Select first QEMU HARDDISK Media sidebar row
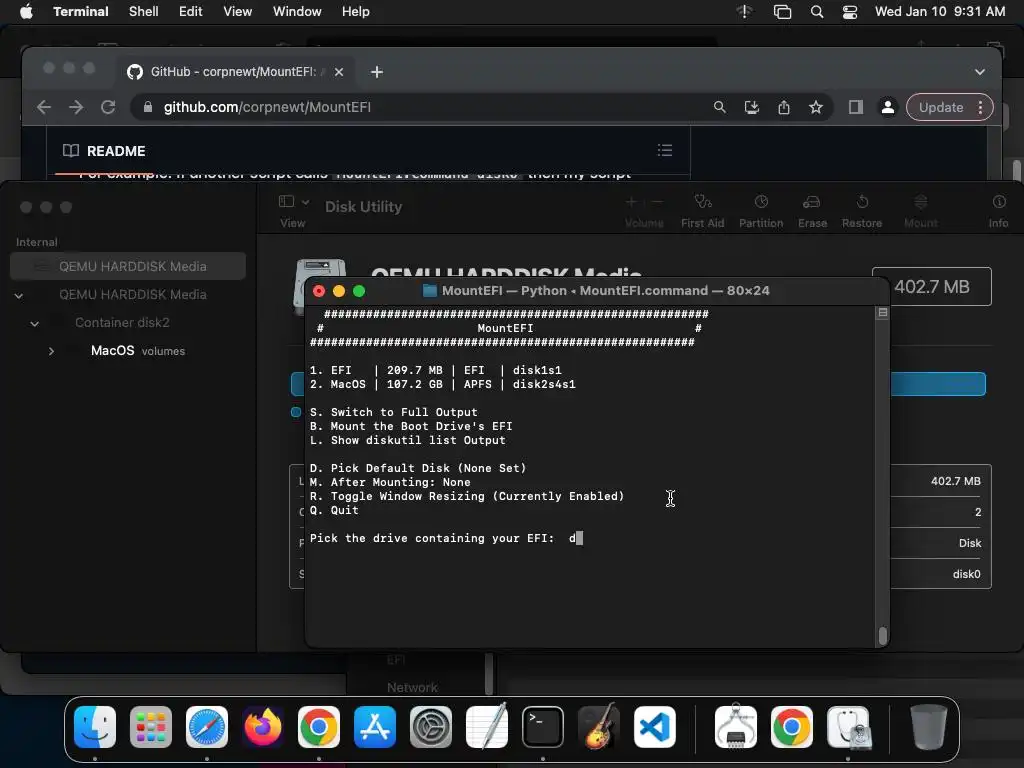The width and height of the screenshot is (1024, 768). point(128,266)
